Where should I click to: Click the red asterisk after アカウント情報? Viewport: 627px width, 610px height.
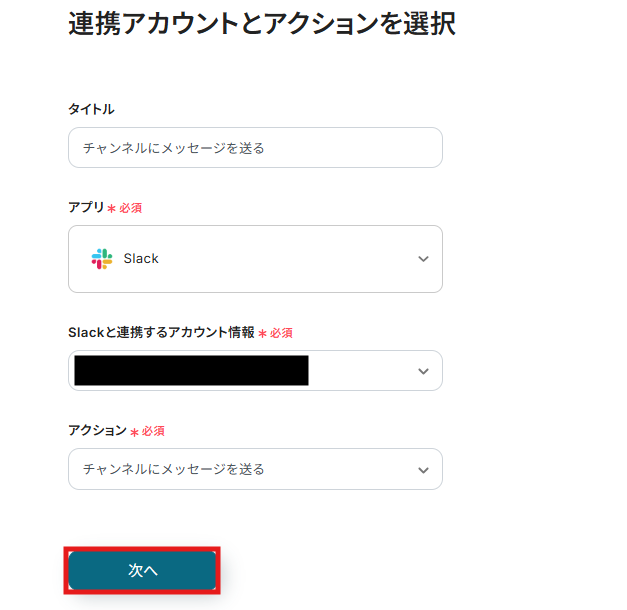(262, 333)
